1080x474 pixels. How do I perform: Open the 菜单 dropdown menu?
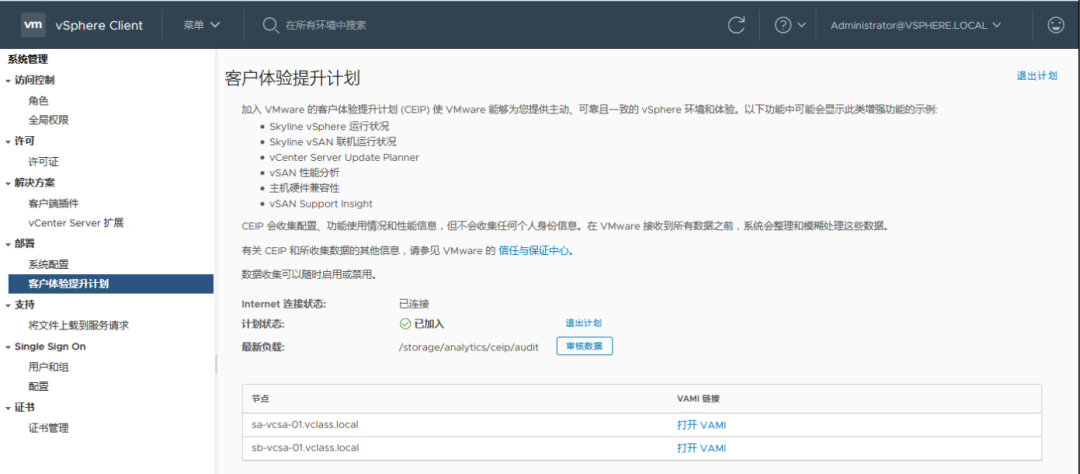(202, 25)
